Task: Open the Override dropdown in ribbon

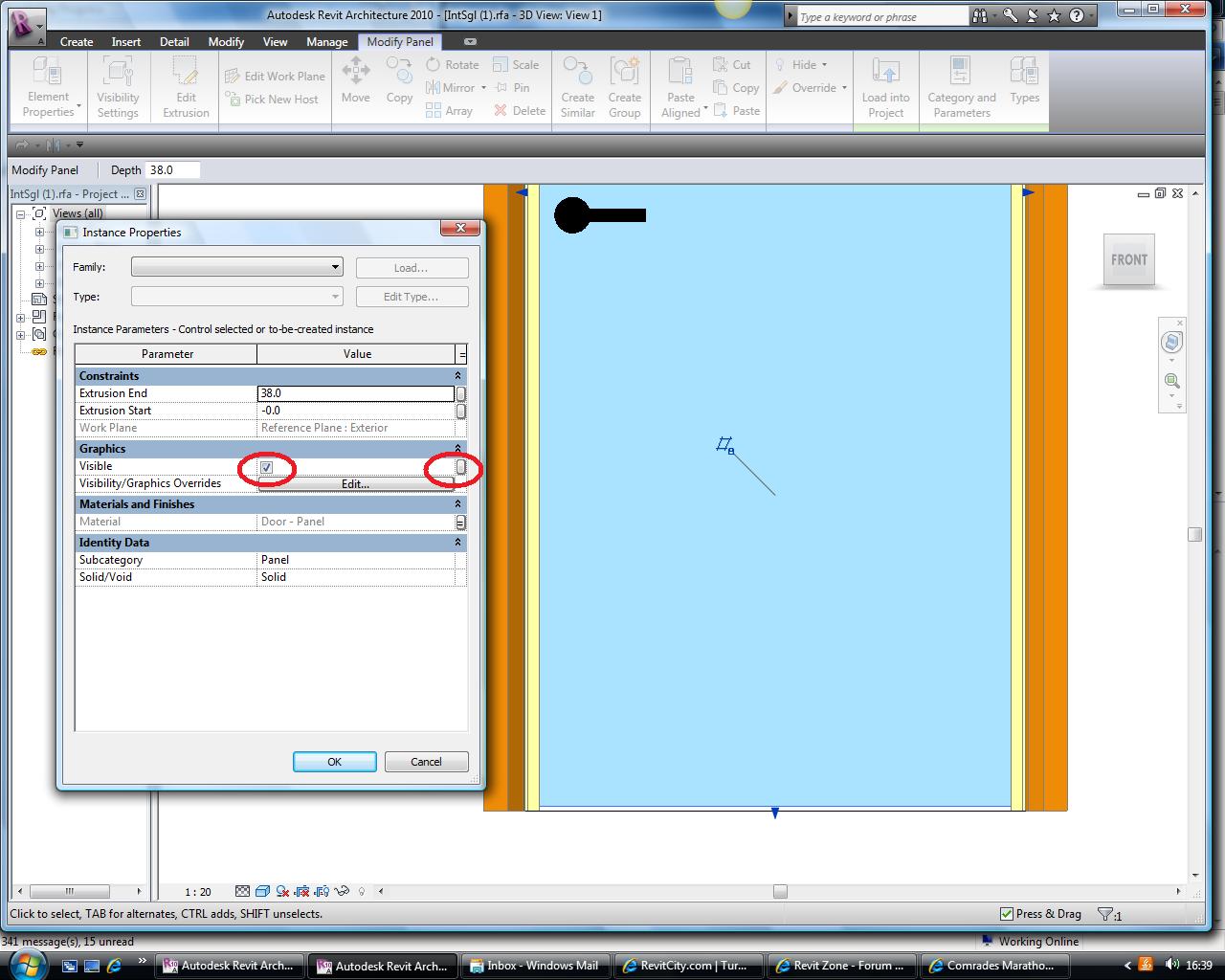Action: 811,88
